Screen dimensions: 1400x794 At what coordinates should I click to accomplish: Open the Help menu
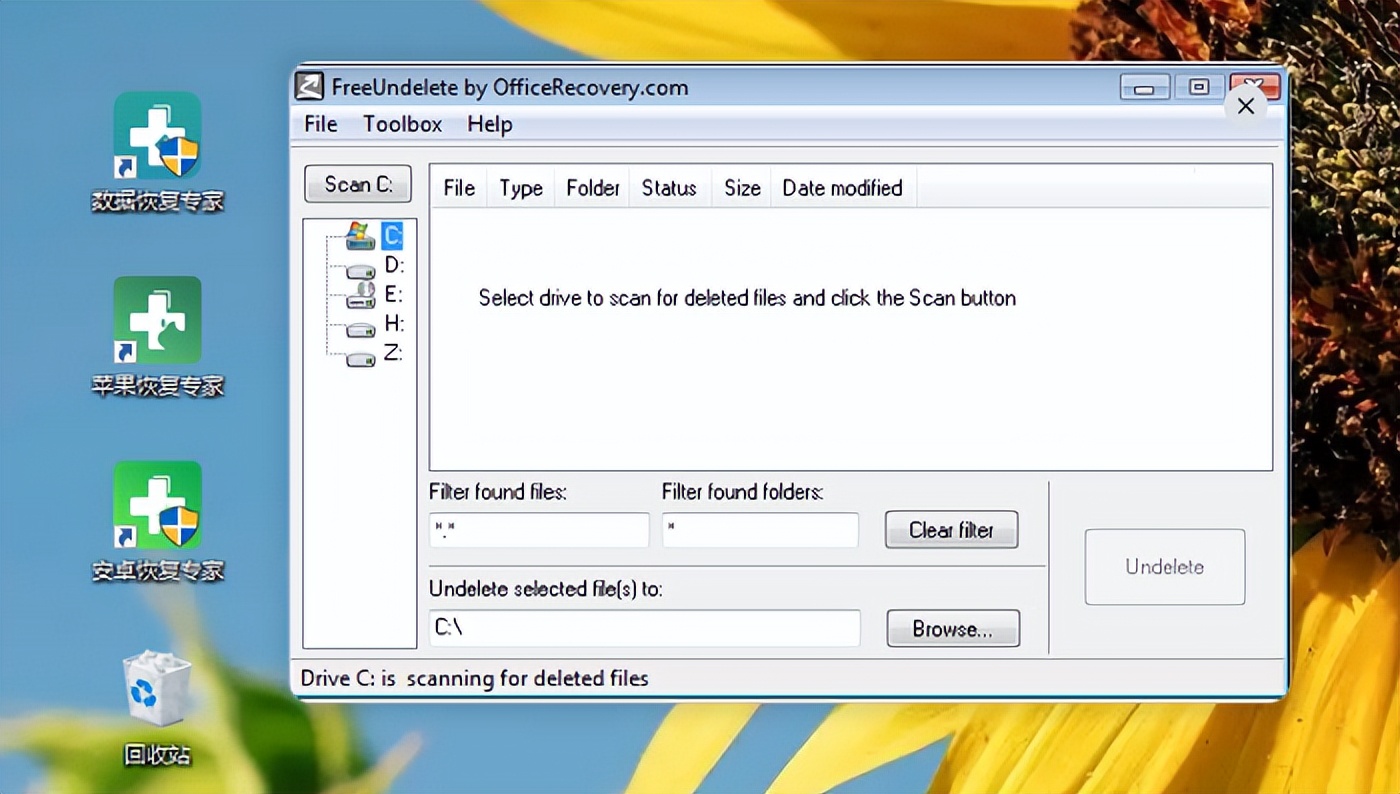pos(490,124)
